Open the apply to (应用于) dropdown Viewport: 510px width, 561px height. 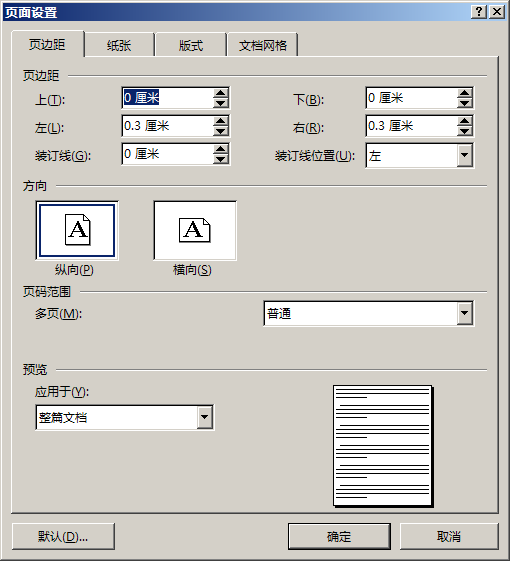[x=205, y=417]
